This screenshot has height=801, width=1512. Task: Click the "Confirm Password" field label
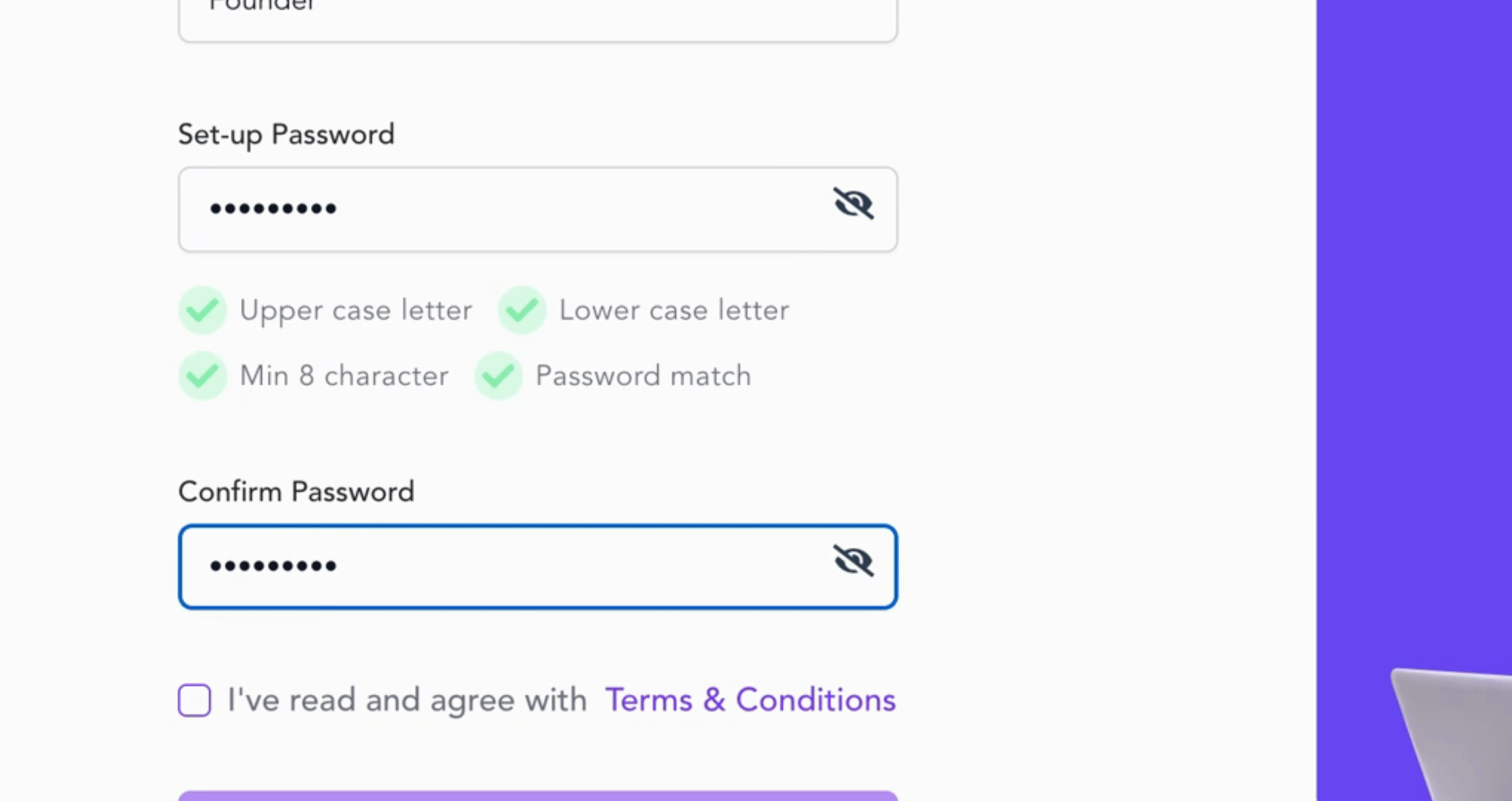tap(296, 492)
